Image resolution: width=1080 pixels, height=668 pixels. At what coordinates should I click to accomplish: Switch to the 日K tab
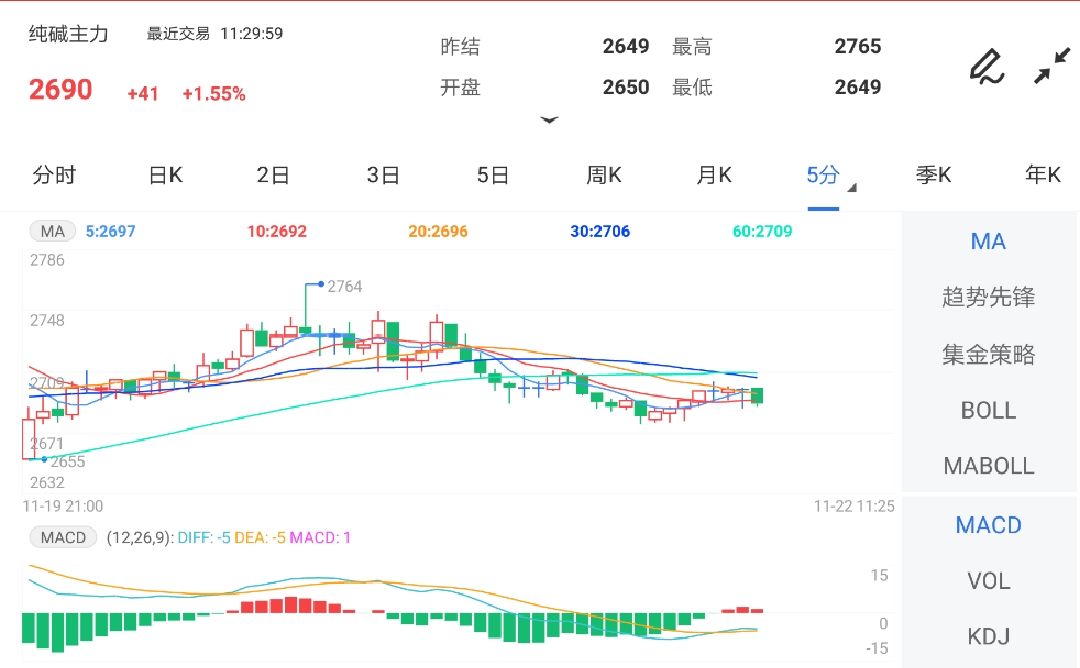[165, 175]
